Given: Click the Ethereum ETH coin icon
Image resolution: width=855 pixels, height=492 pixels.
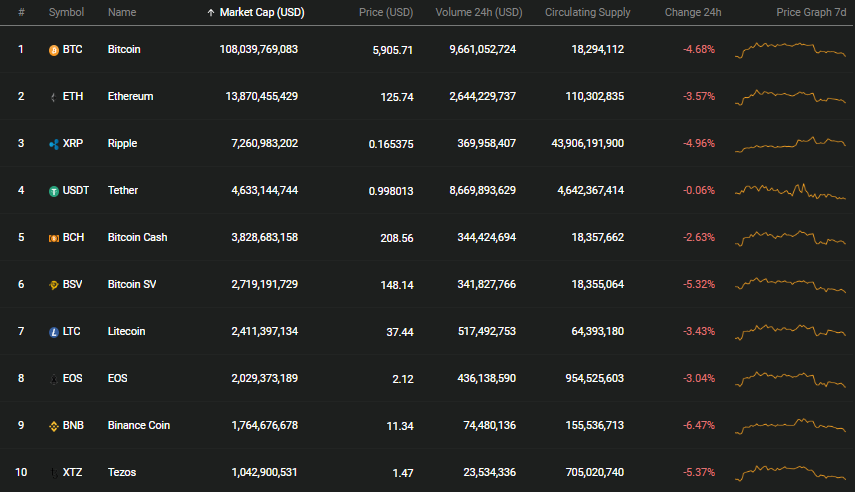Looking at the screenshot, I should (x=53, y=98).
